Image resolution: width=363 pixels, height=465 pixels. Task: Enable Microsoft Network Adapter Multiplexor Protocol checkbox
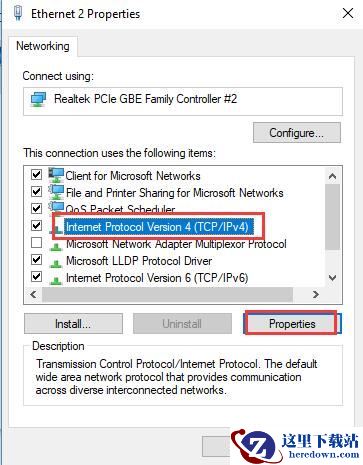(x=36, y=242)
